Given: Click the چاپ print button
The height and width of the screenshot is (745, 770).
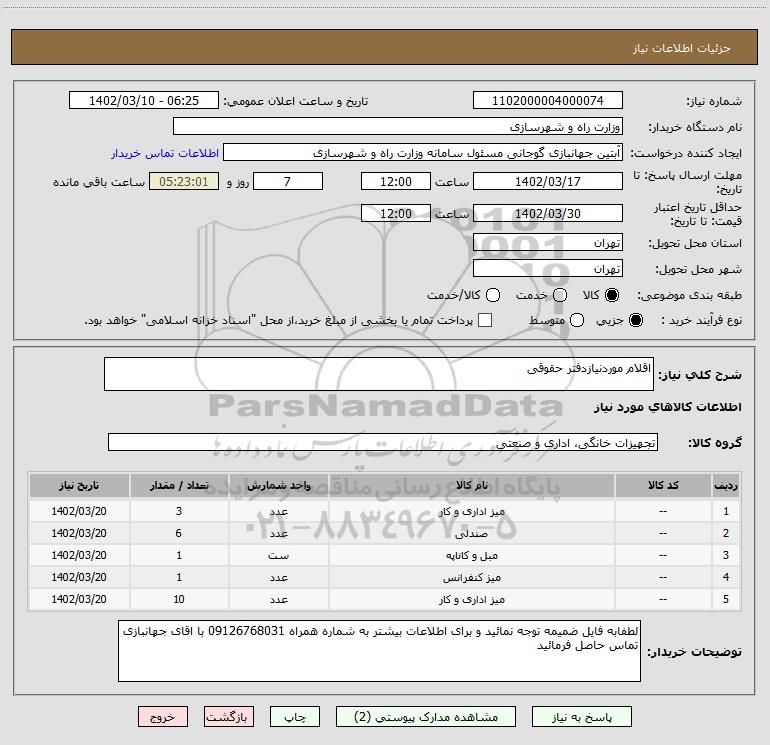Looking at the screenshot, I should pyautogui.click(x=295, y=717).
